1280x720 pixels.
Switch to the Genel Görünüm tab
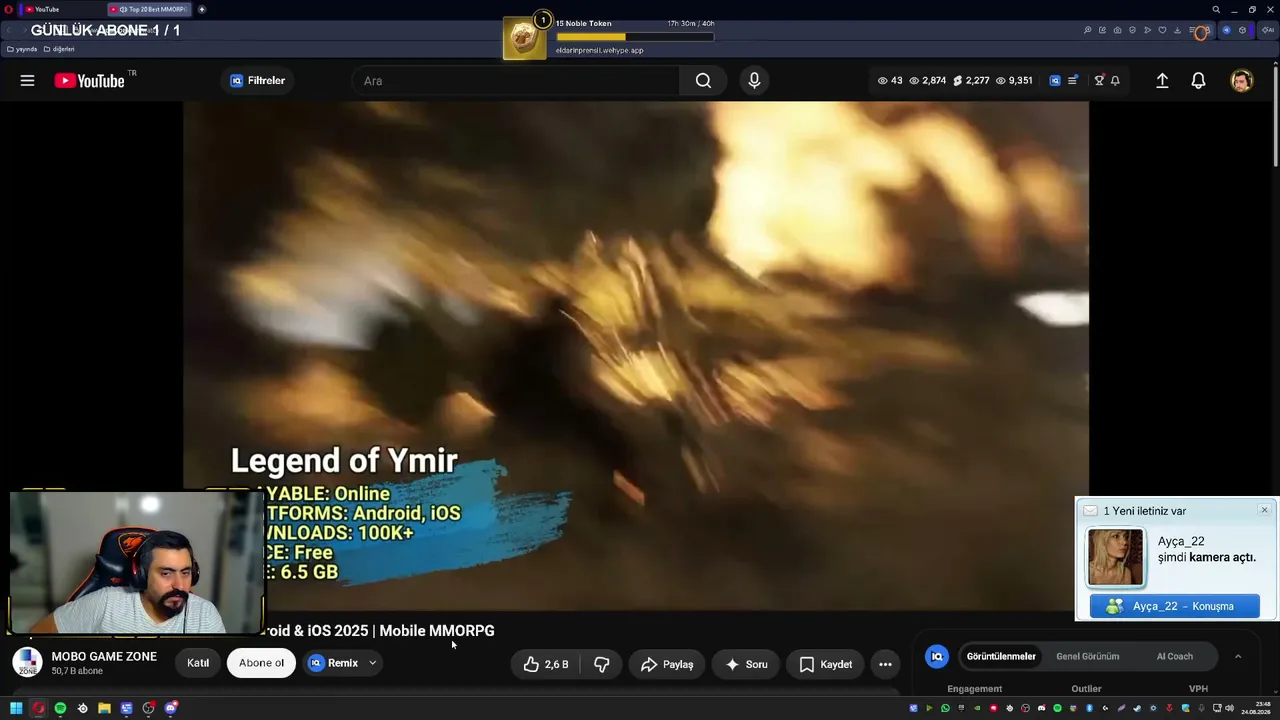1087,656
